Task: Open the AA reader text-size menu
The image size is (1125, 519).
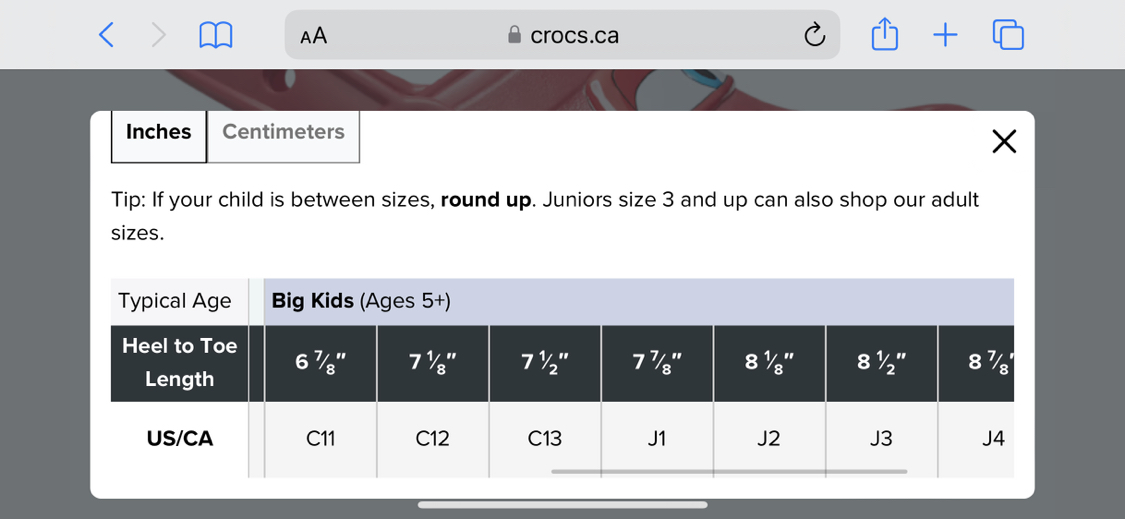Action: [x=313, y=36]
